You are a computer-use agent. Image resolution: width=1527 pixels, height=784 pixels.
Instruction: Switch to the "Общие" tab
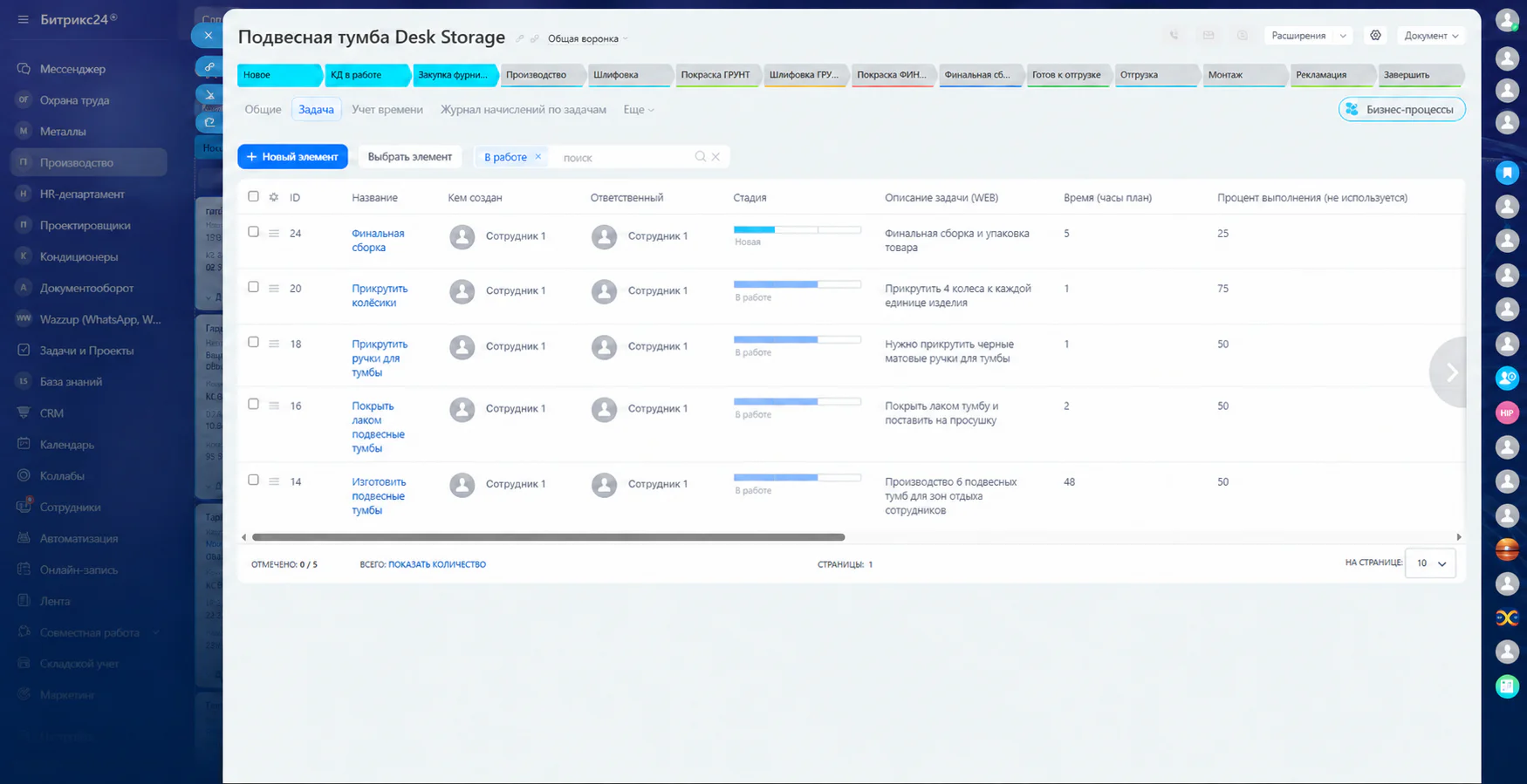point(263,110)
